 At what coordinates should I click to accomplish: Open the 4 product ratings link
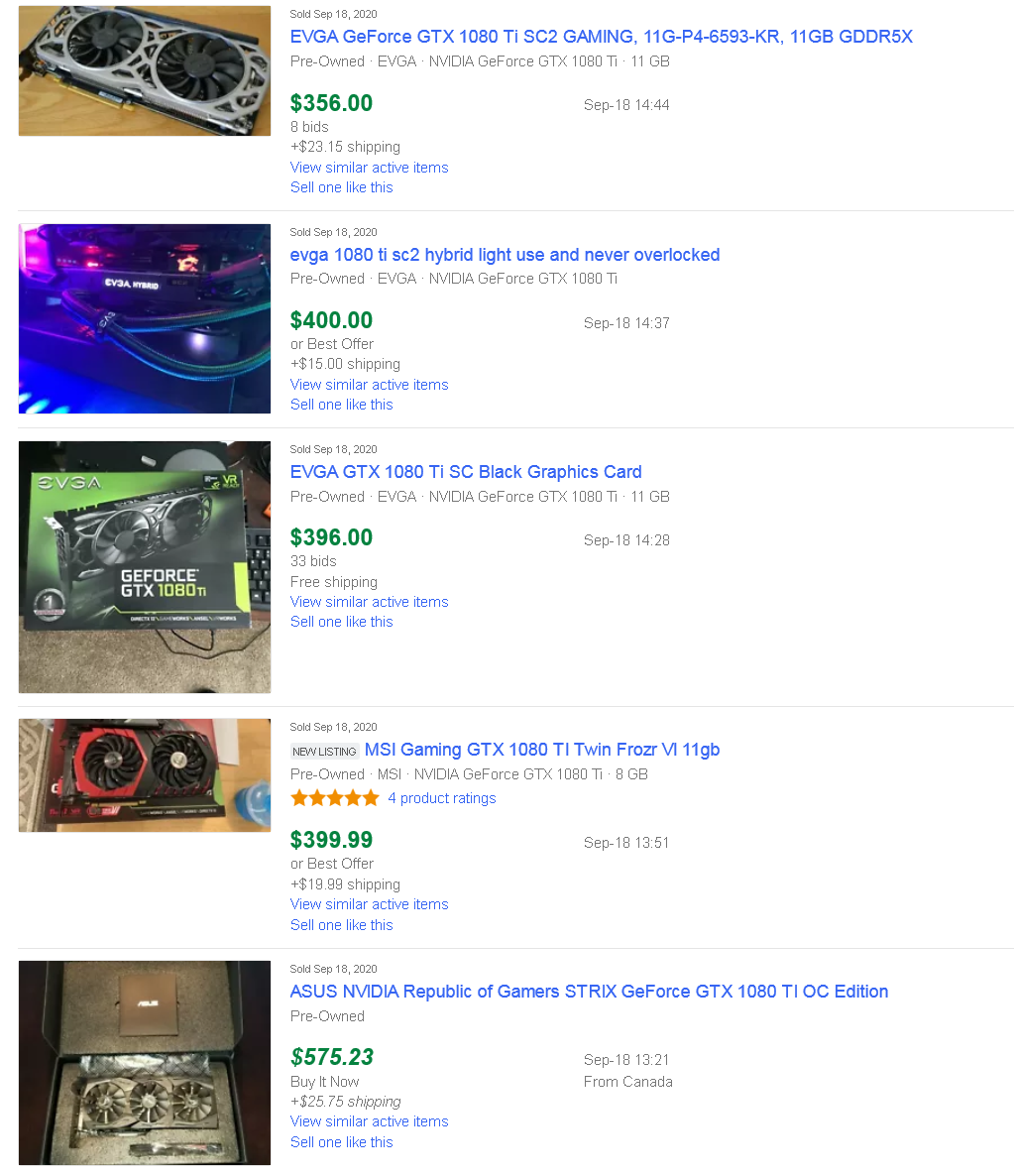pyautogui.click(x=442, y=798)
